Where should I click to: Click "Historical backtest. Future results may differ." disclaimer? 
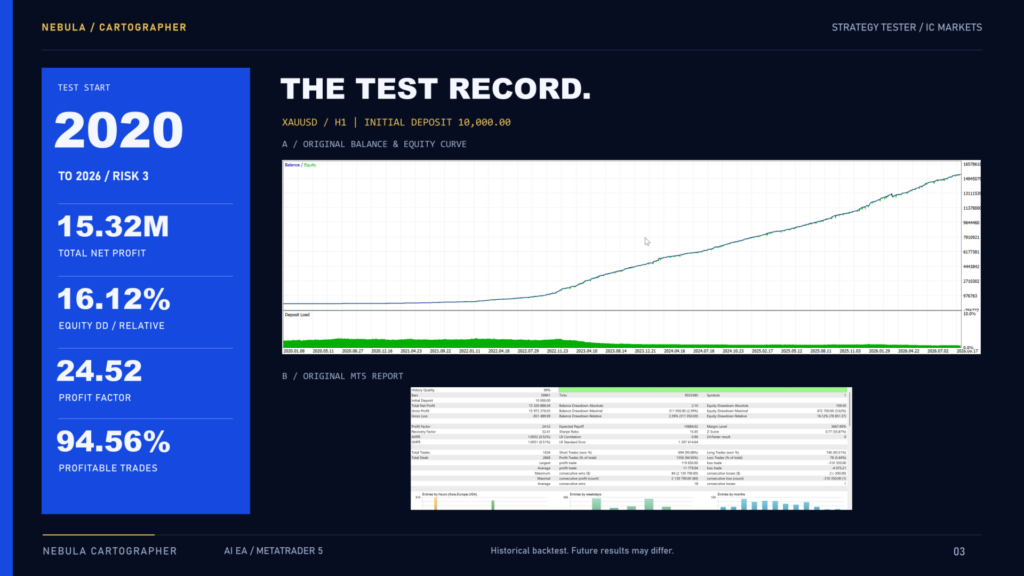[x=582, y=551]
